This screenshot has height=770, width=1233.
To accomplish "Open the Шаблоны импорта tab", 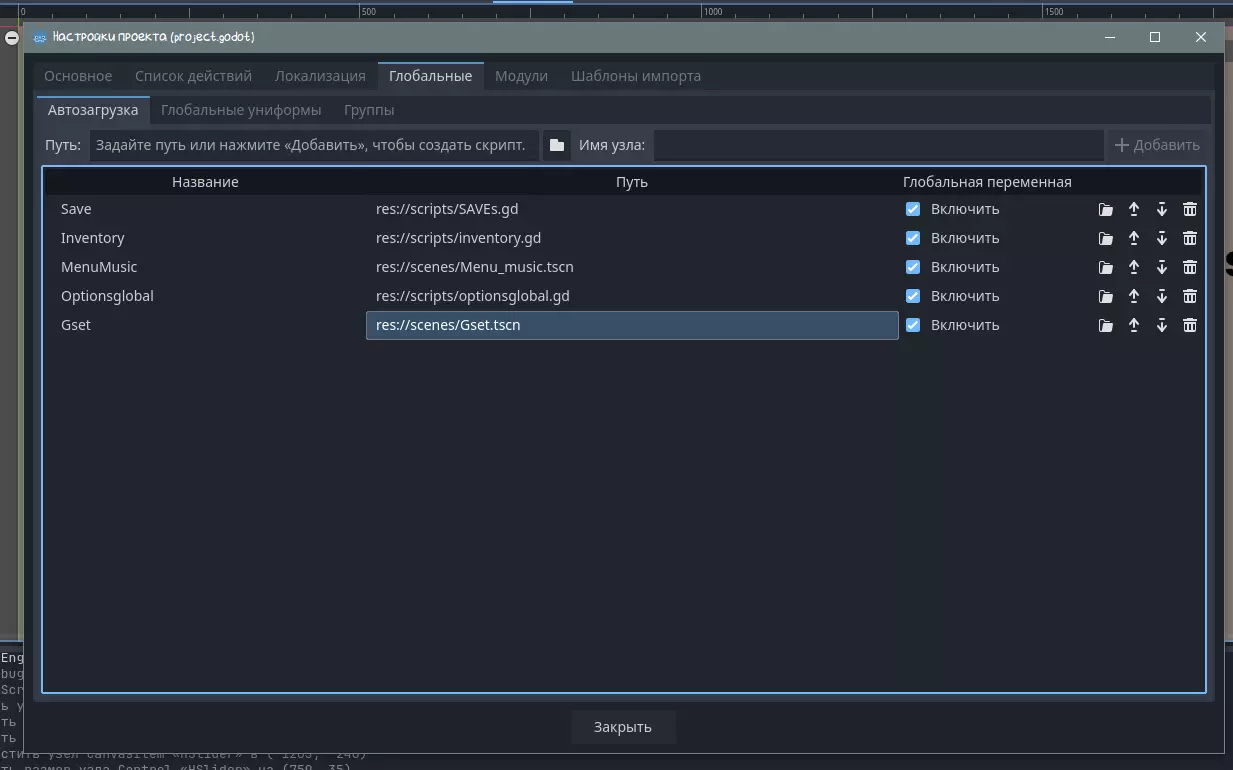I will tap(636, 76).
